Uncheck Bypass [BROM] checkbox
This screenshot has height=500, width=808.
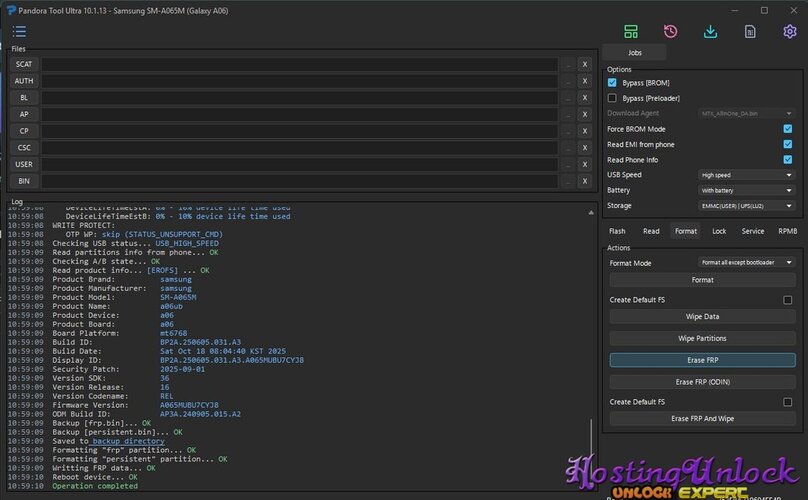point(612,82)
